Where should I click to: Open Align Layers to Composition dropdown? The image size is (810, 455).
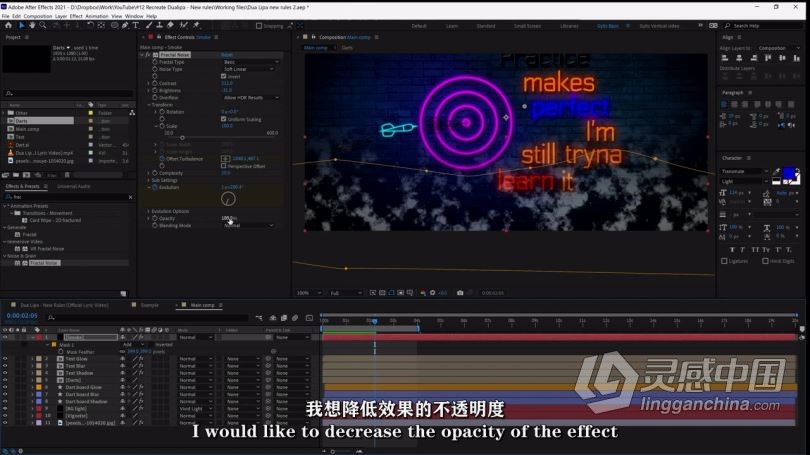coord(779,48)
